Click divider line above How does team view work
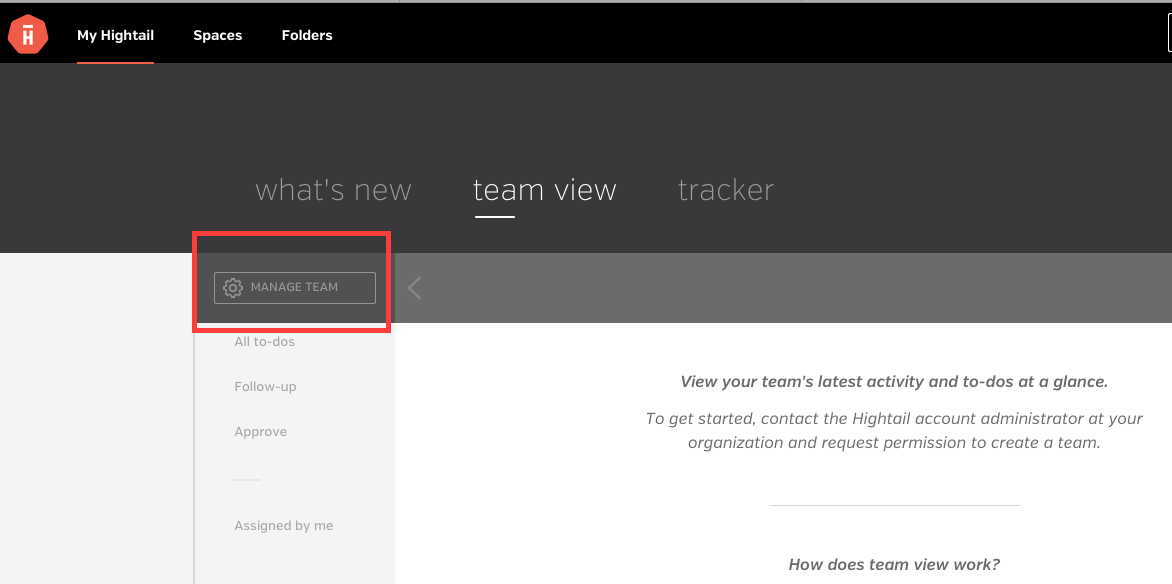1172x584 pixels. [895, 505]
